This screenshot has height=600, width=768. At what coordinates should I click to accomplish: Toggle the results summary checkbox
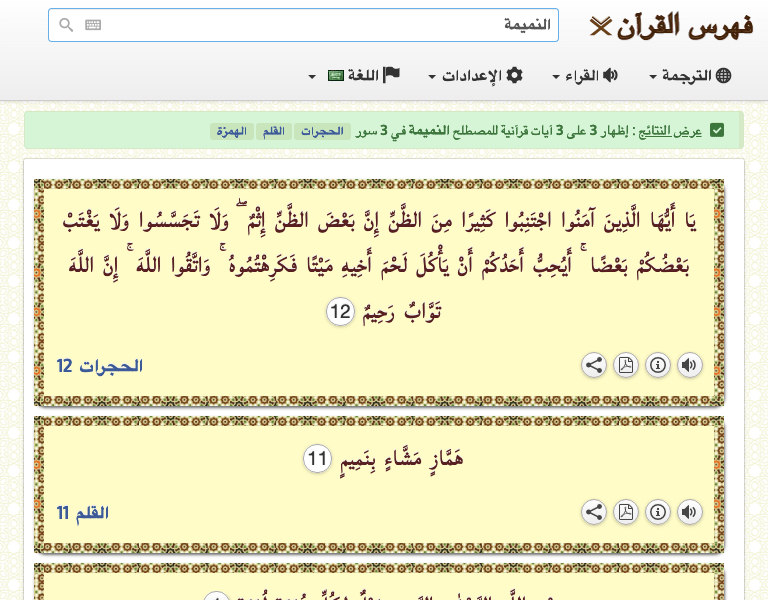(x=717, y=131)
